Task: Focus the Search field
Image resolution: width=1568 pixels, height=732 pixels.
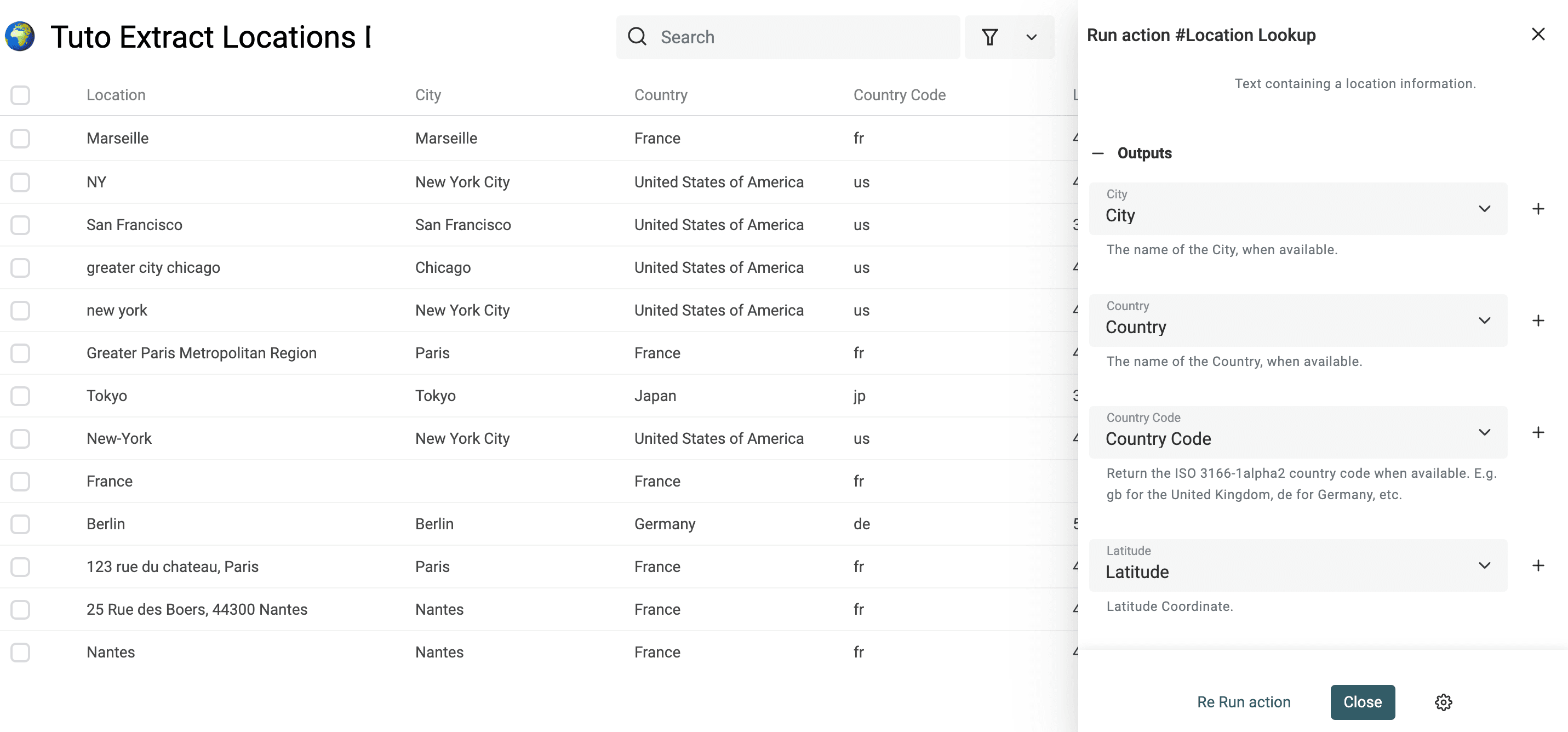Action: coord(788,37)
